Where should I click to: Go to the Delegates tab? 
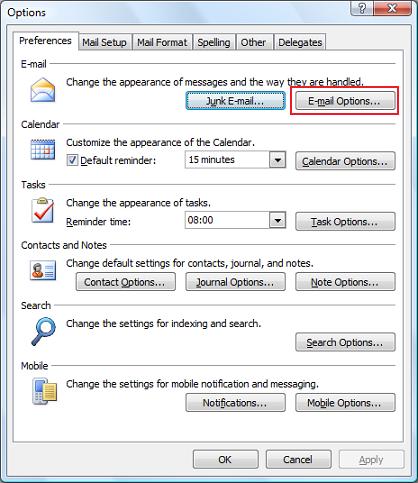tap(300, 42)
